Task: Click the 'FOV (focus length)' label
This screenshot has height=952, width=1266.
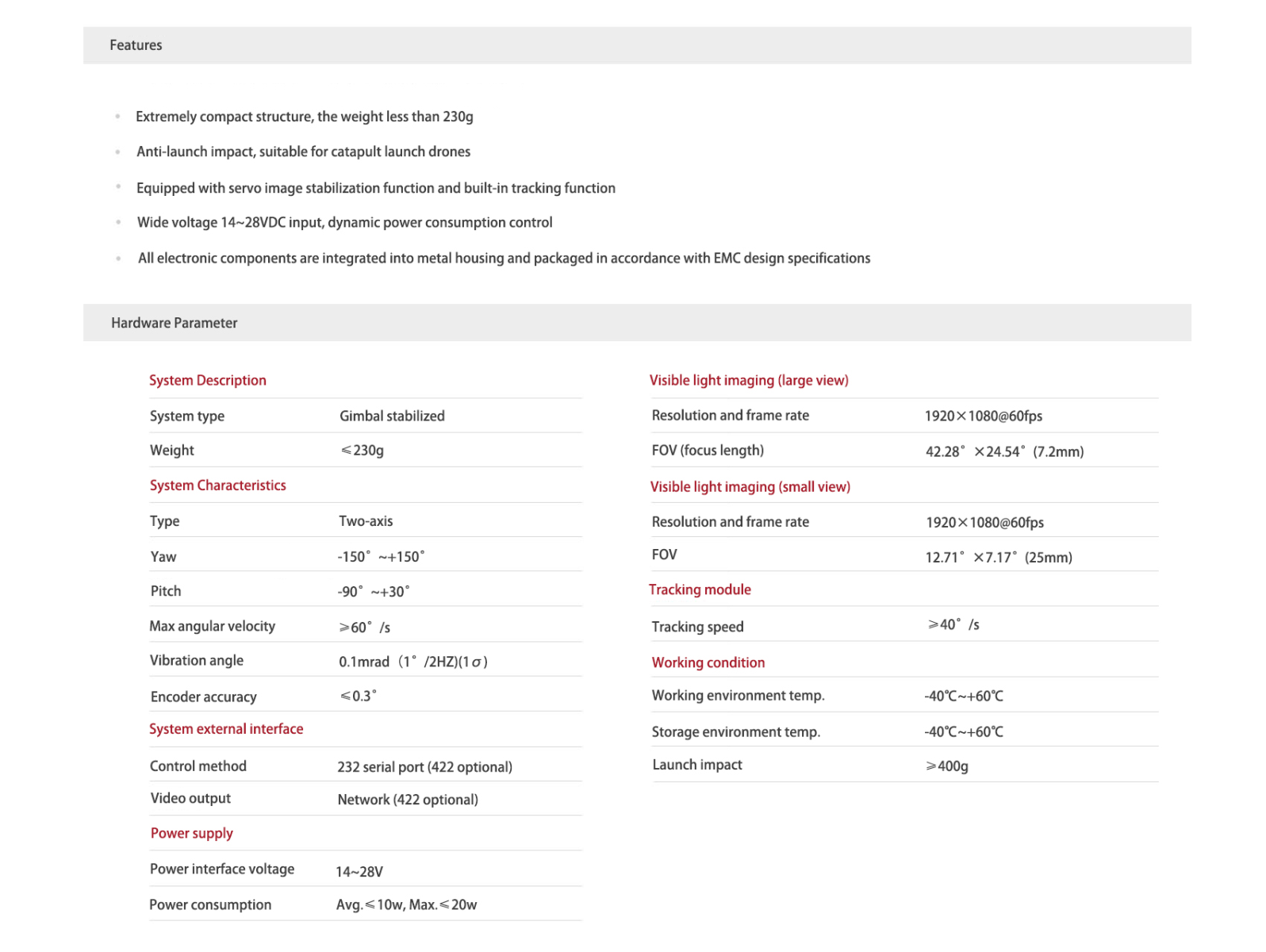Action: coord(708,451)
